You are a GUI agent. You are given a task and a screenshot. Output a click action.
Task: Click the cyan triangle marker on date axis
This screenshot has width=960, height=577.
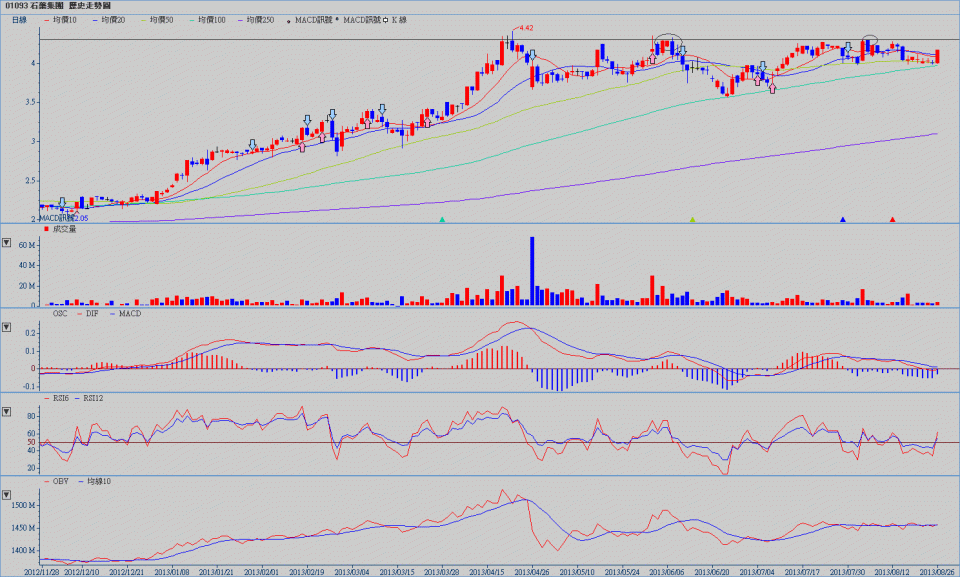click(442, 218)
